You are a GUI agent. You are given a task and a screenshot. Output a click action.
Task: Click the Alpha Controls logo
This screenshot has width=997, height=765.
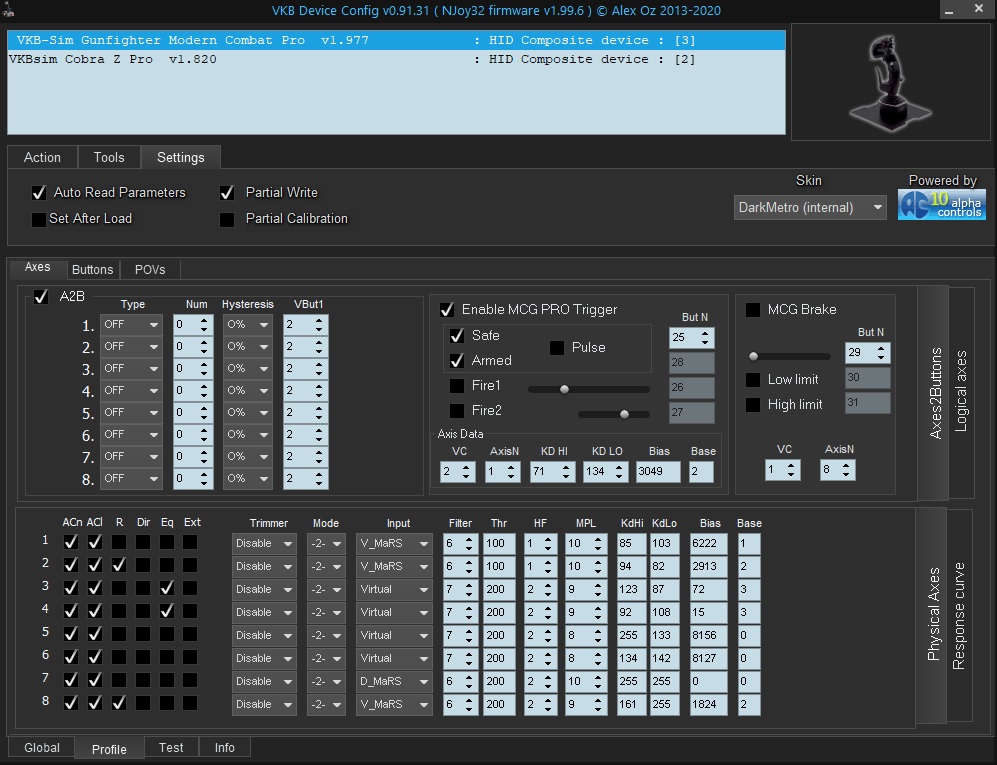click(941, 204)
